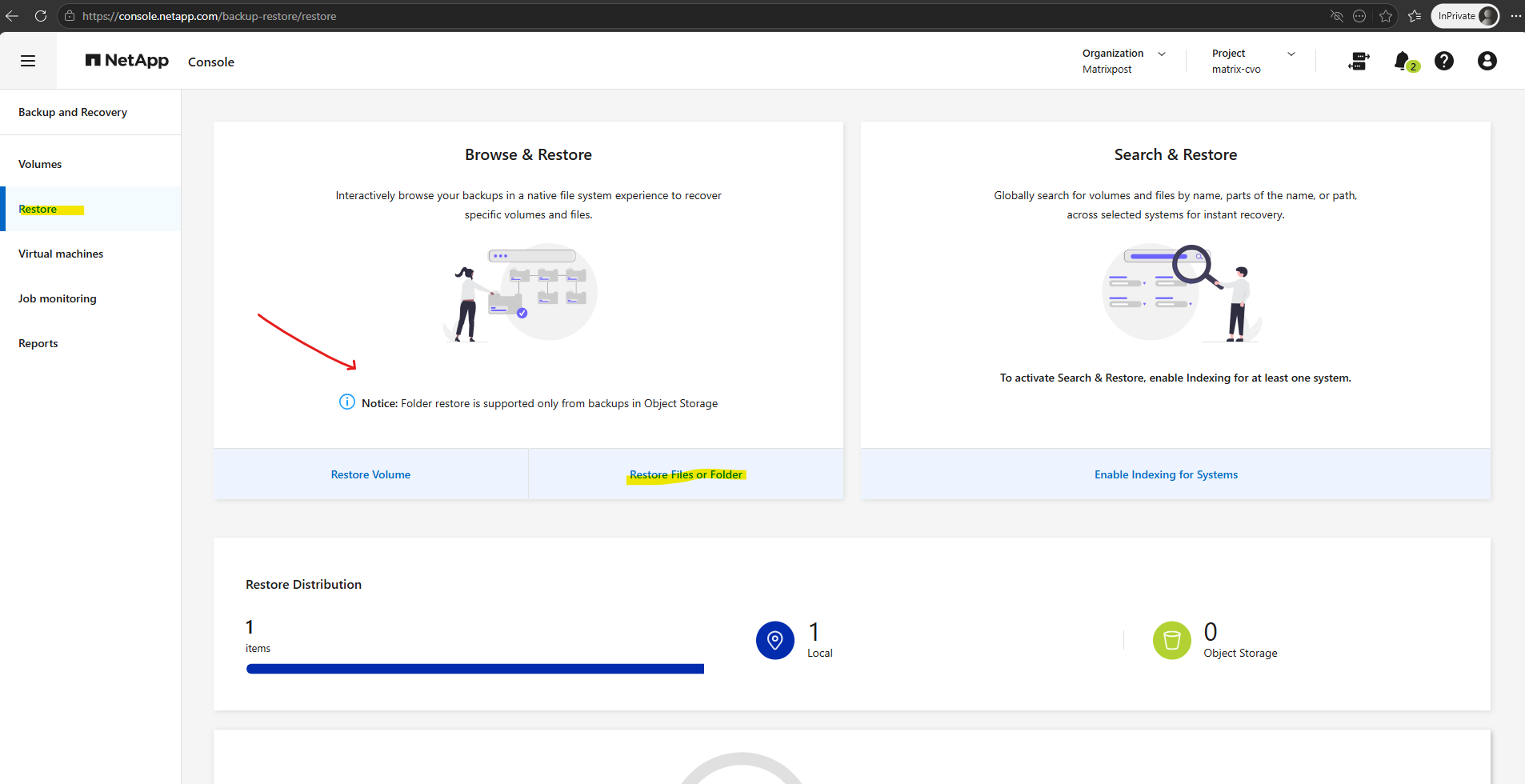1525x784 pixels.
Task: Click the smiley icon in the address bar
Action: pyautogui.click(x=1359, y=16)
